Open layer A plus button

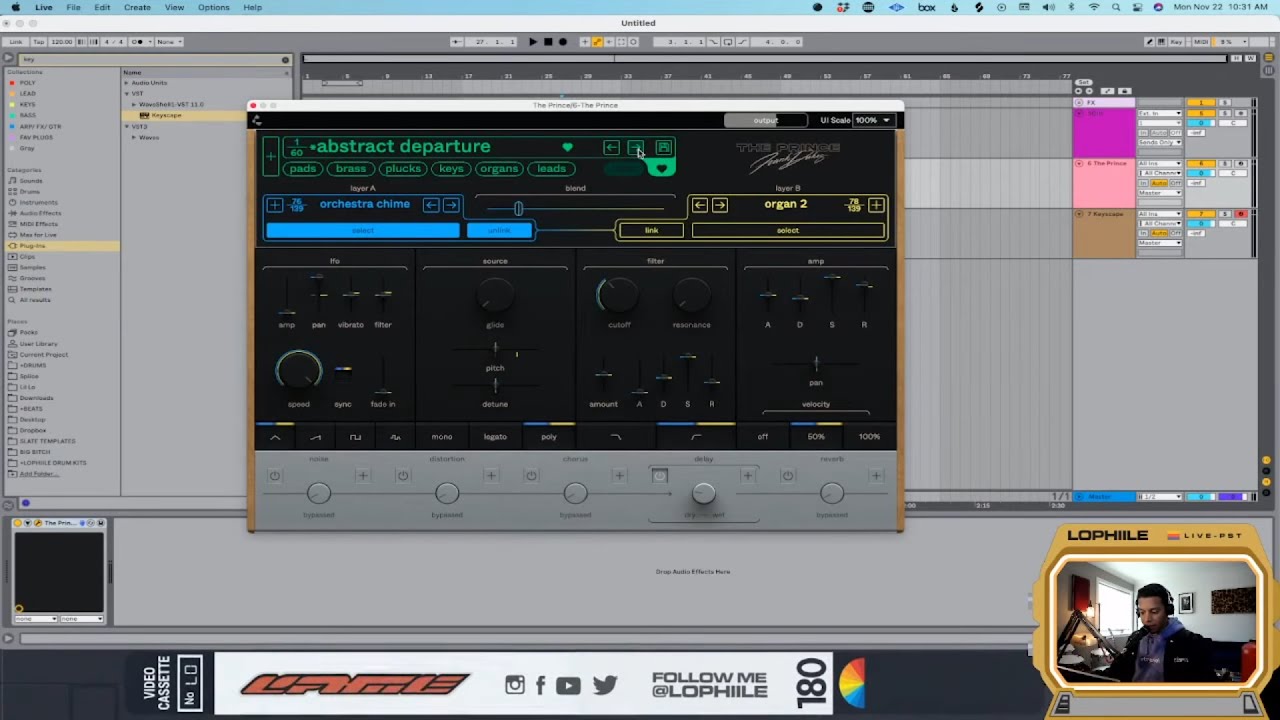[275, 205]
